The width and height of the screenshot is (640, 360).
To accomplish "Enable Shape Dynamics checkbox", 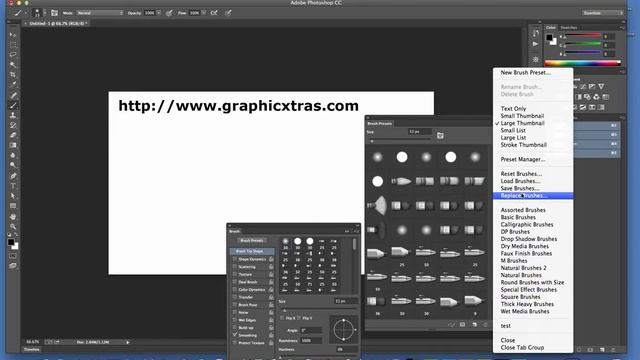I will click(235, 259).
